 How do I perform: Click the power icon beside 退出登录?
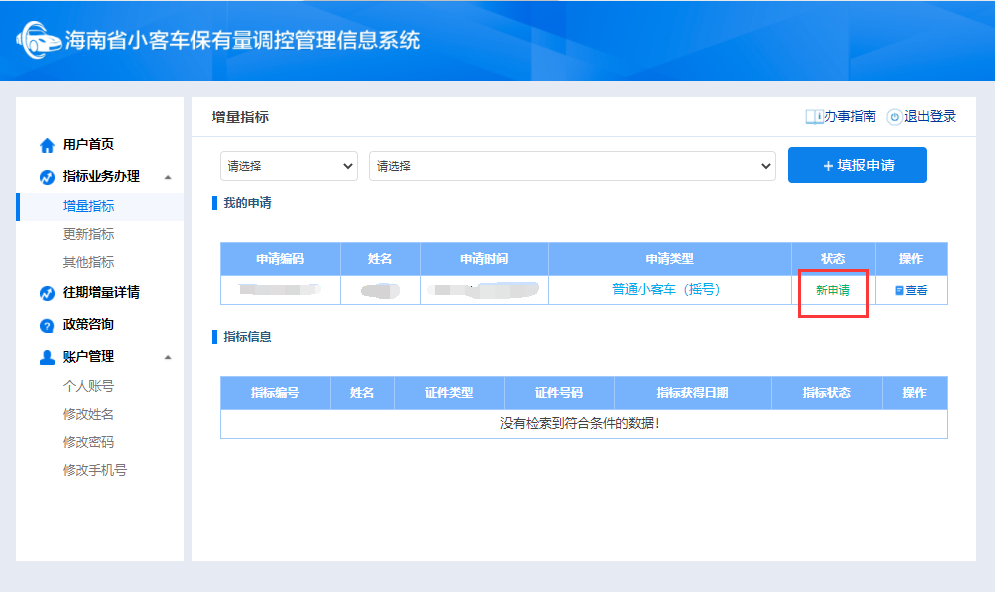(894, 117)
